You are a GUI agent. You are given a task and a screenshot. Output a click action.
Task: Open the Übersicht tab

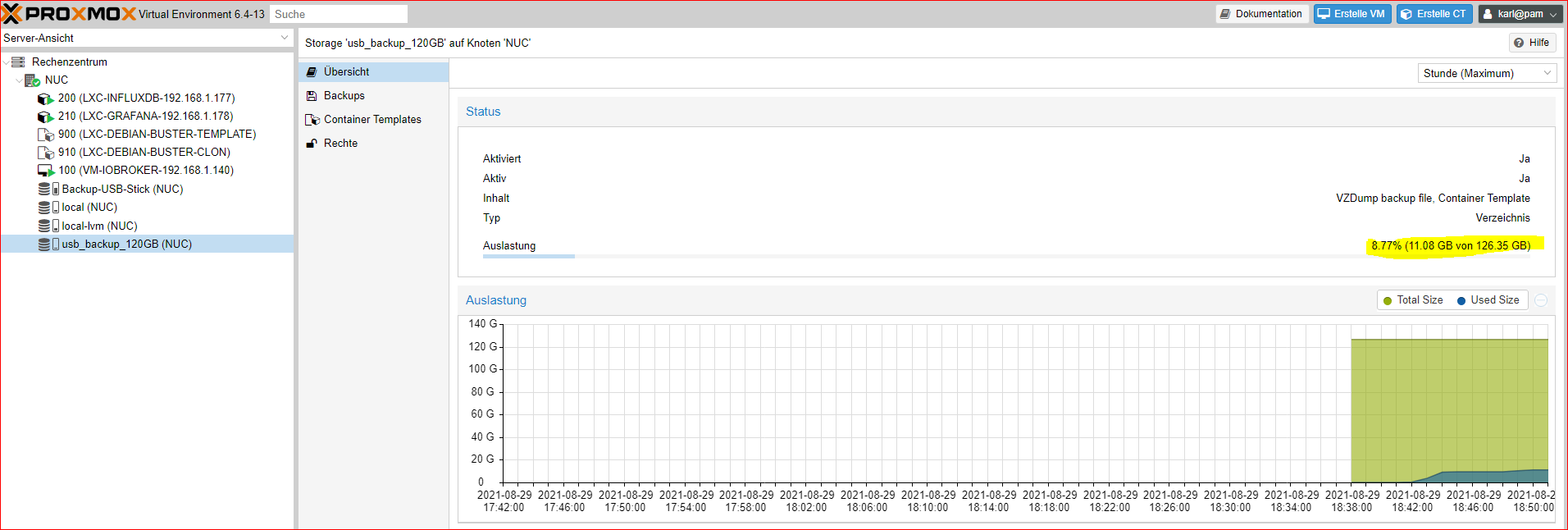(x=374, y=72)
